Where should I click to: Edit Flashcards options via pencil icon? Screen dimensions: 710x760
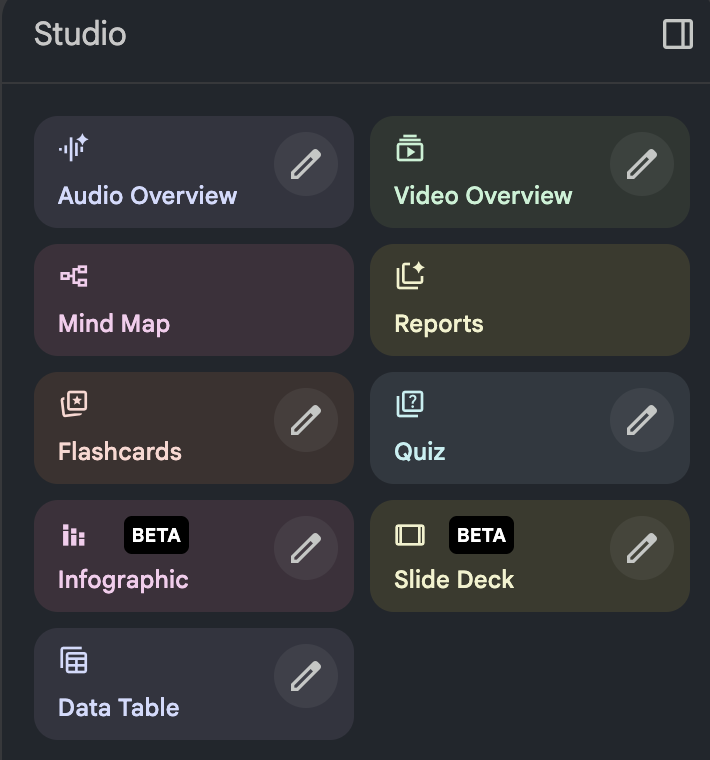tap(306, 420)
